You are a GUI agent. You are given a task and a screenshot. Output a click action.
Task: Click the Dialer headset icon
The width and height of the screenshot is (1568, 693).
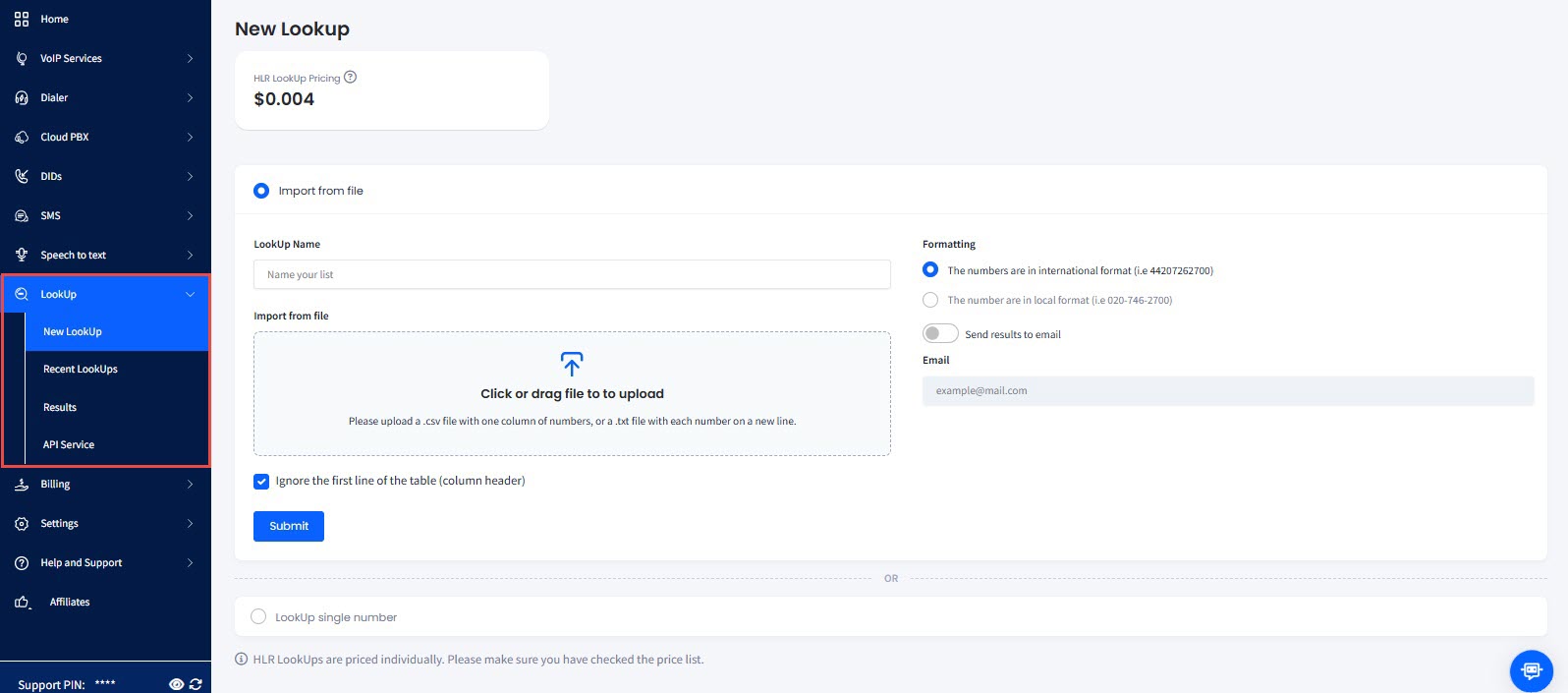pyautogui.click(x=22, y=97)
